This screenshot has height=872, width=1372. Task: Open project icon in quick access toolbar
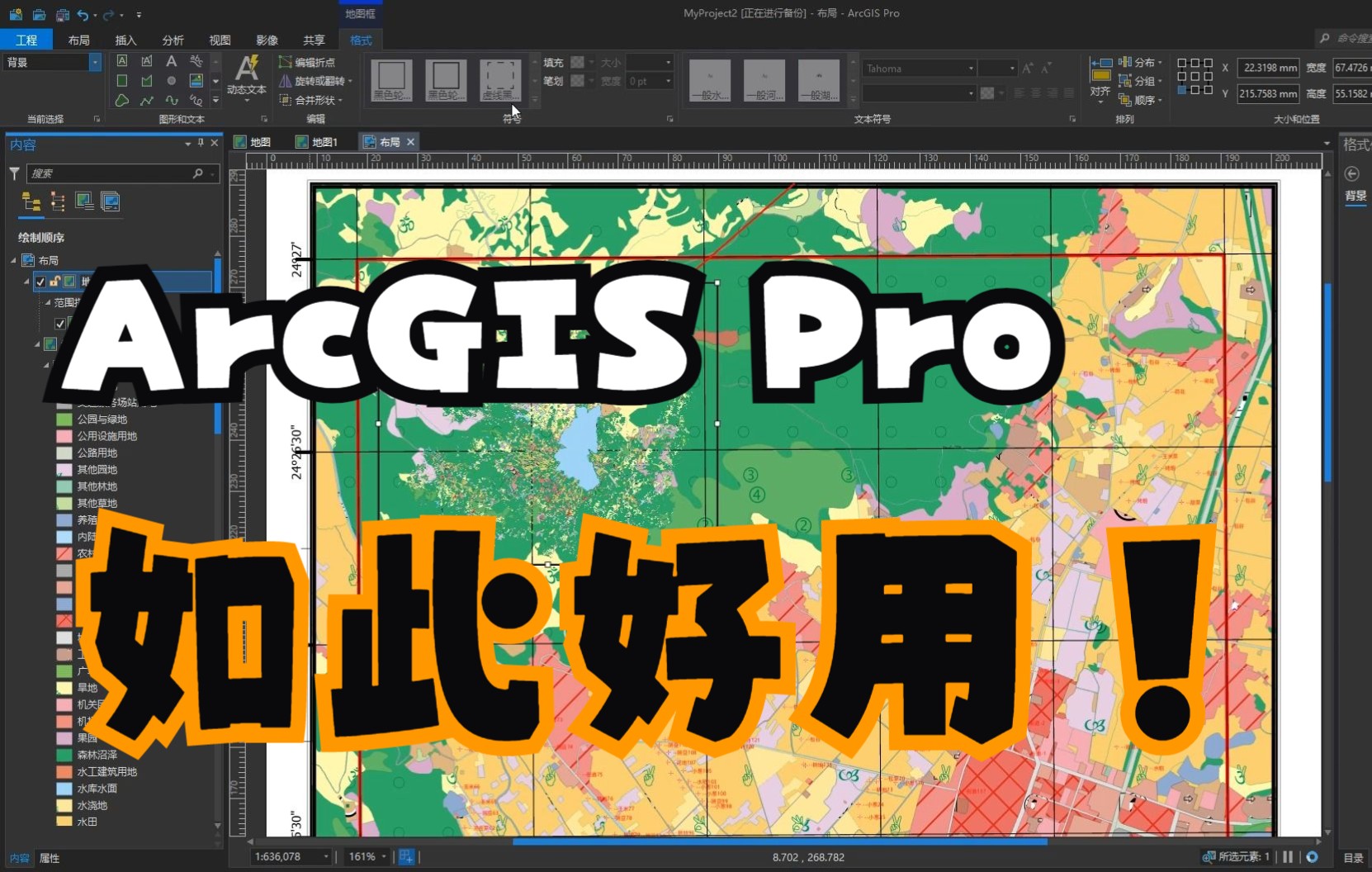click(x=39, y=14)
